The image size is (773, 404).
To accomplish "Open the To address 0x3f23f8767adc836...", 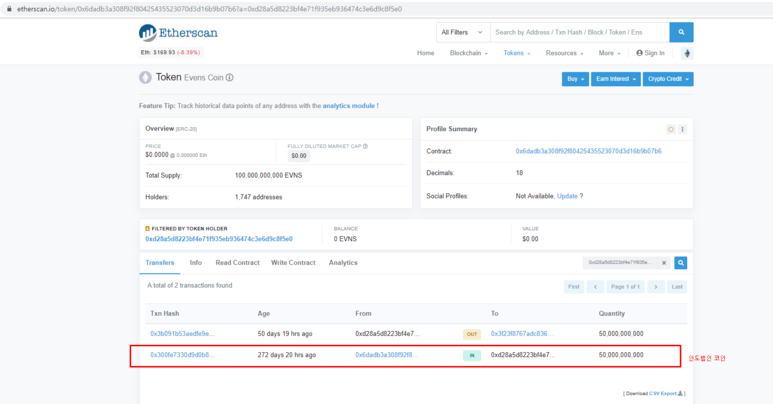I will coord(522,334).
